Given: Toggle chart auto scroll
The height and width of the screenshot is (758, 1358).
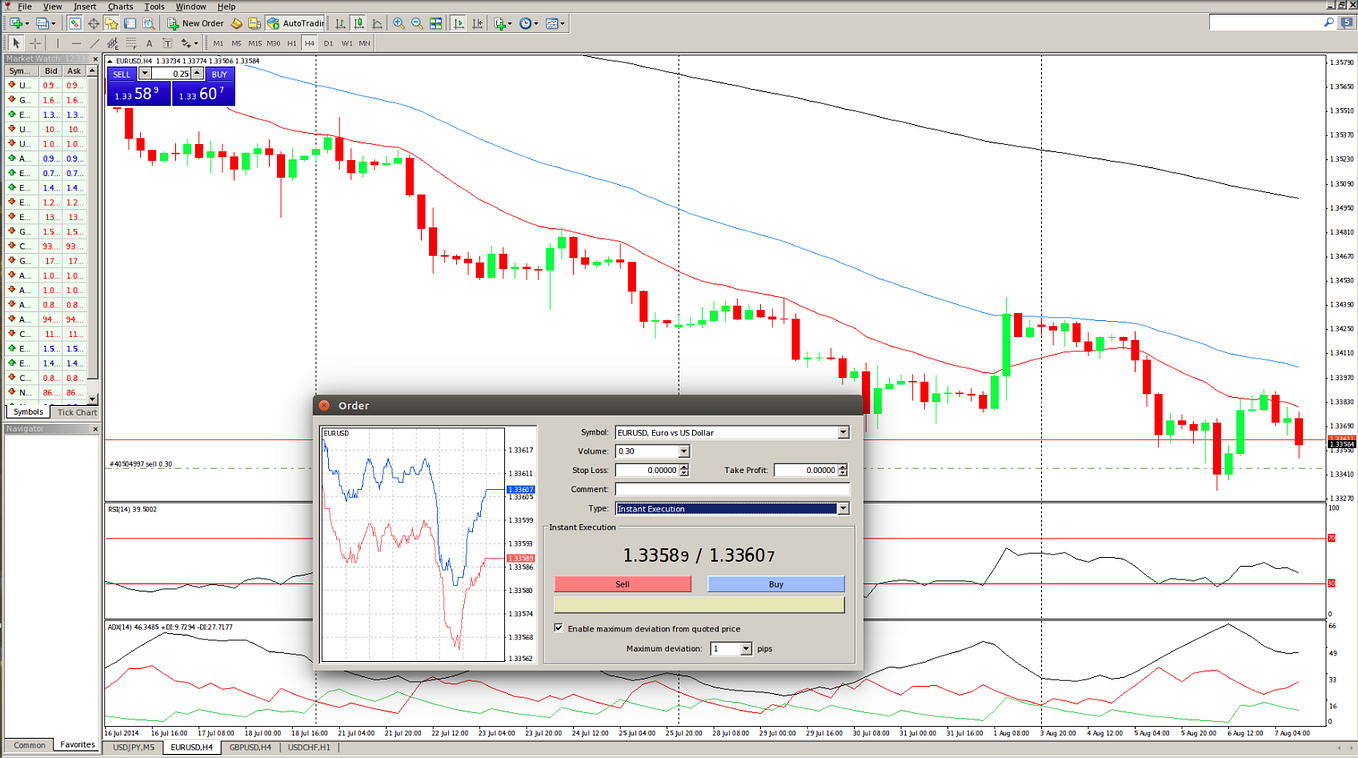Looking at the screenshot, I should 456,22.
